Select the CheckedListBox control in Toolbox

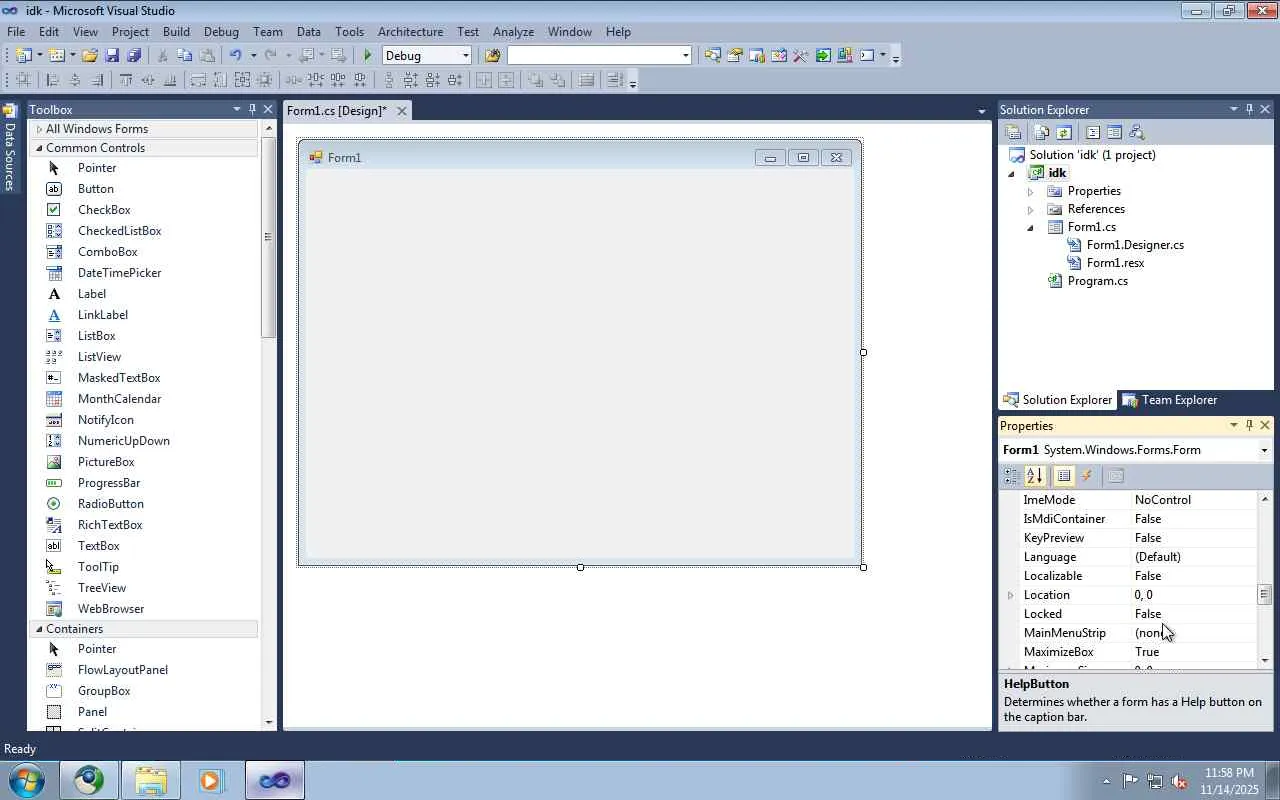coord(119,231)
